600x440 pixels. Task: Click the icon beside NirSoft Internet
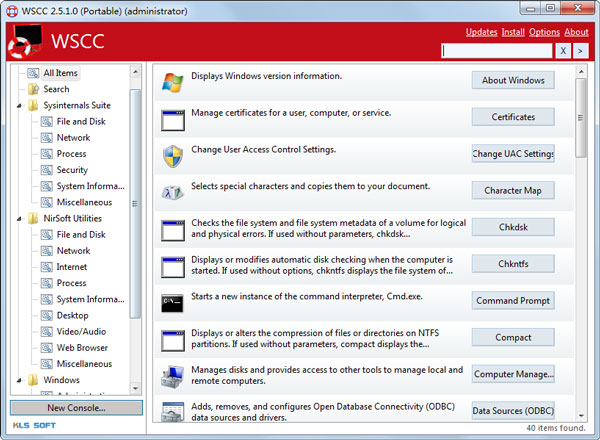pos(47,267)
